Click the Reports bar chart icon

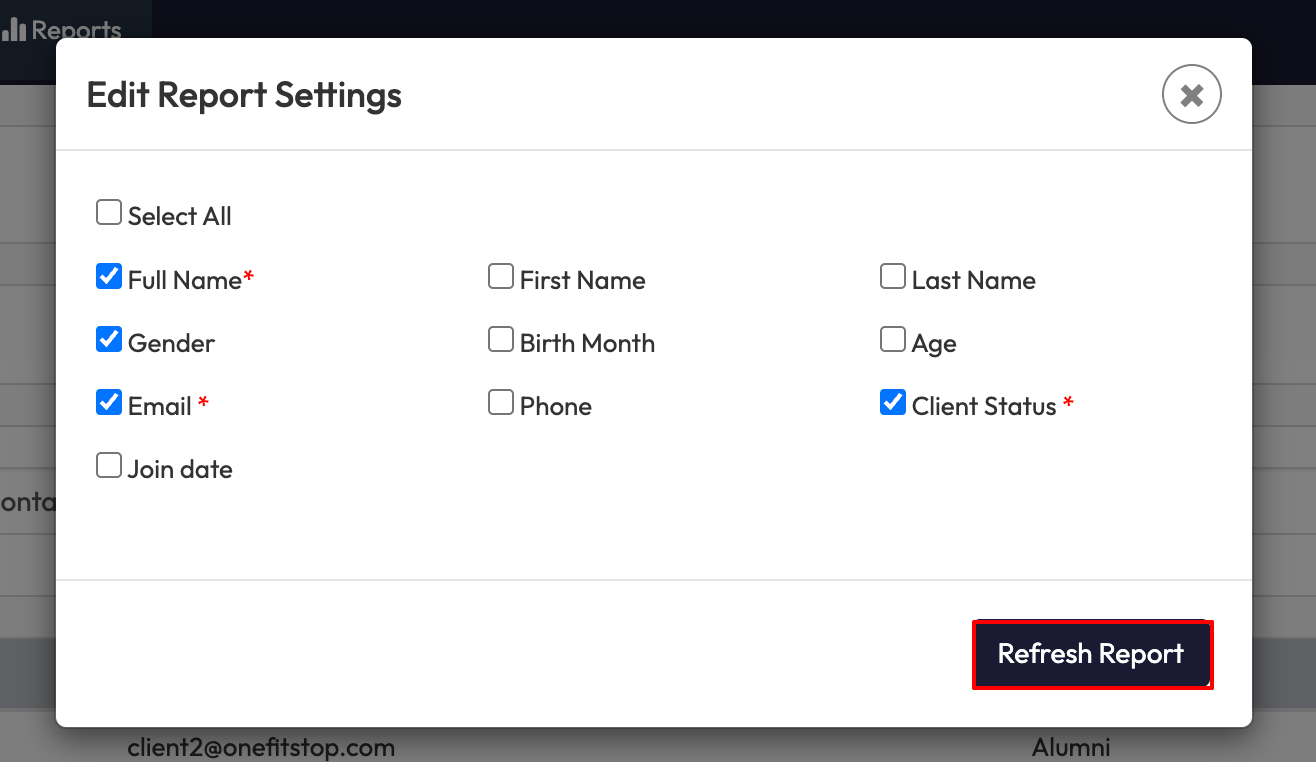[x=14, y=30]
